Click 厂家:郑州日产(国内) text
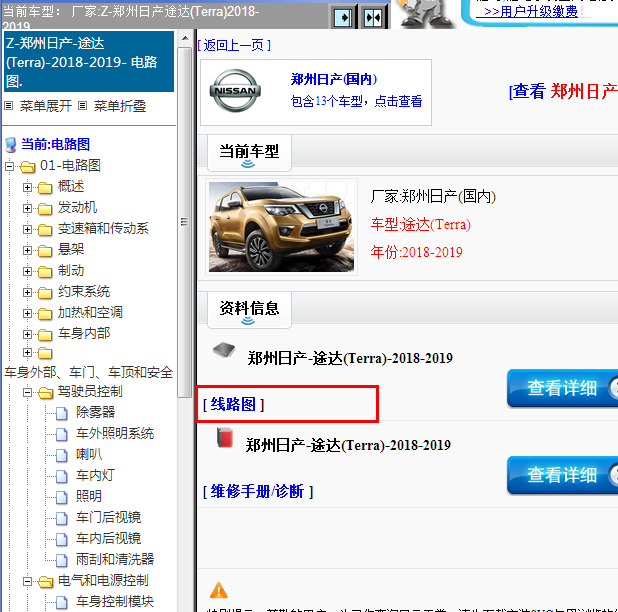The image size is (618, 612). (433, 196)
